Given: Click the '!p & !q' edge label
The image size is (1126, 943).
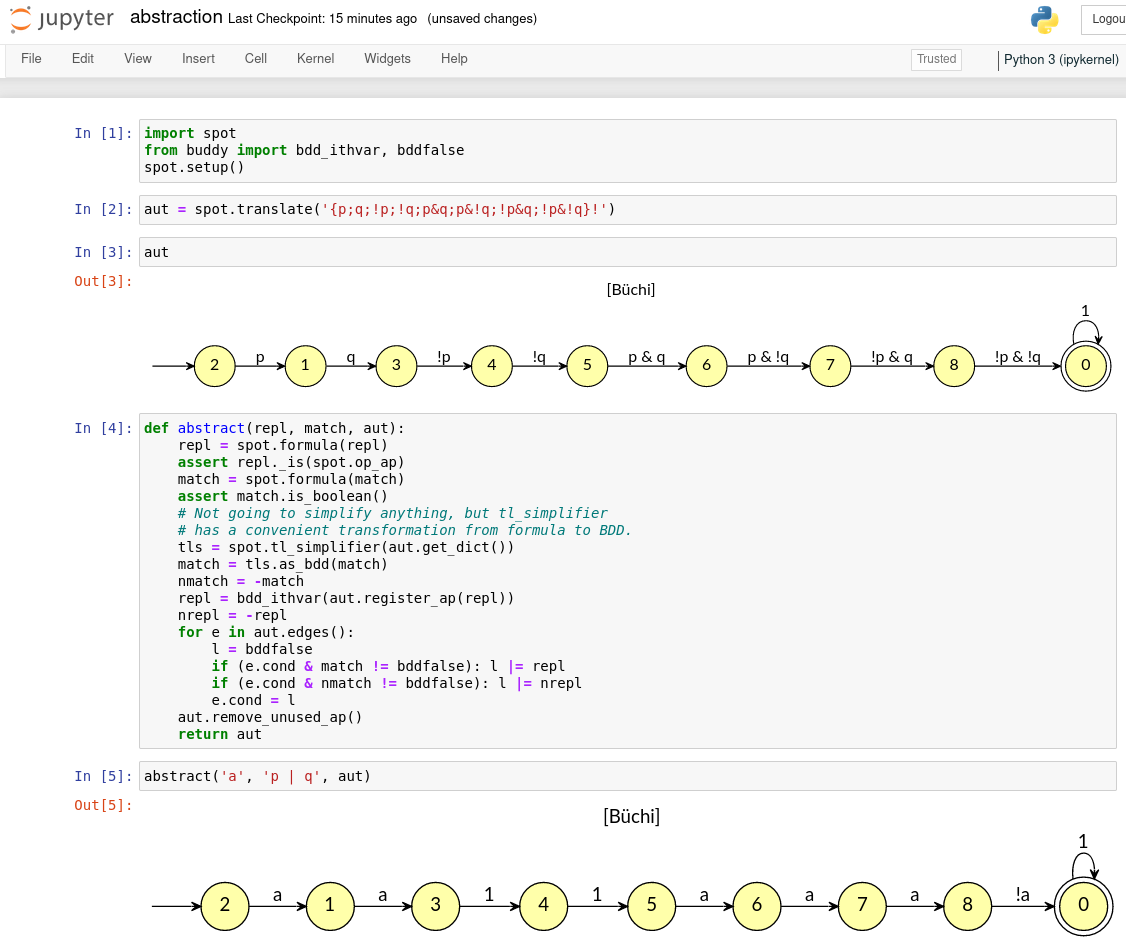Looking at the screenshot, I should click(x=1018, y=357).
